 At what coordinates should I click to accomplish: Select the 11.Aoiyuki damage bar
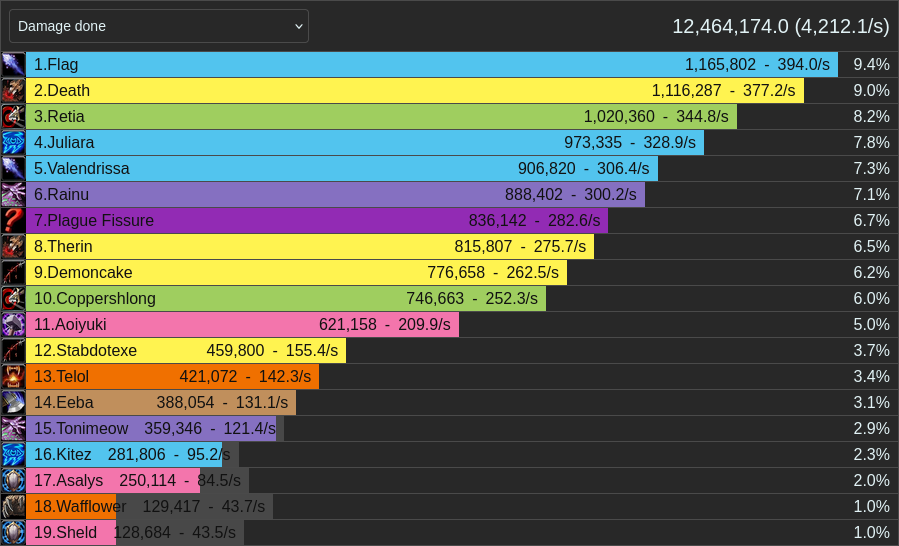(243, 325)
